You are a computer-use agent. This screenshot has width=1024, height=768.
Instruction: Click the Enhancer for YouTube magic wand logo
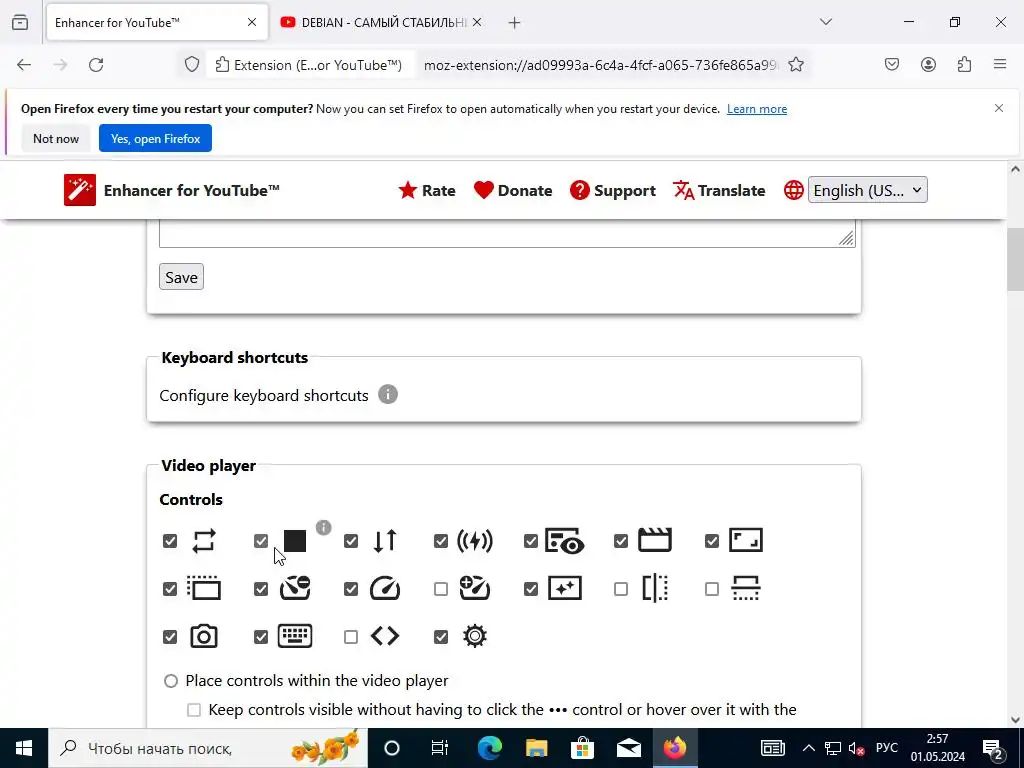click(x=80, y=190)
